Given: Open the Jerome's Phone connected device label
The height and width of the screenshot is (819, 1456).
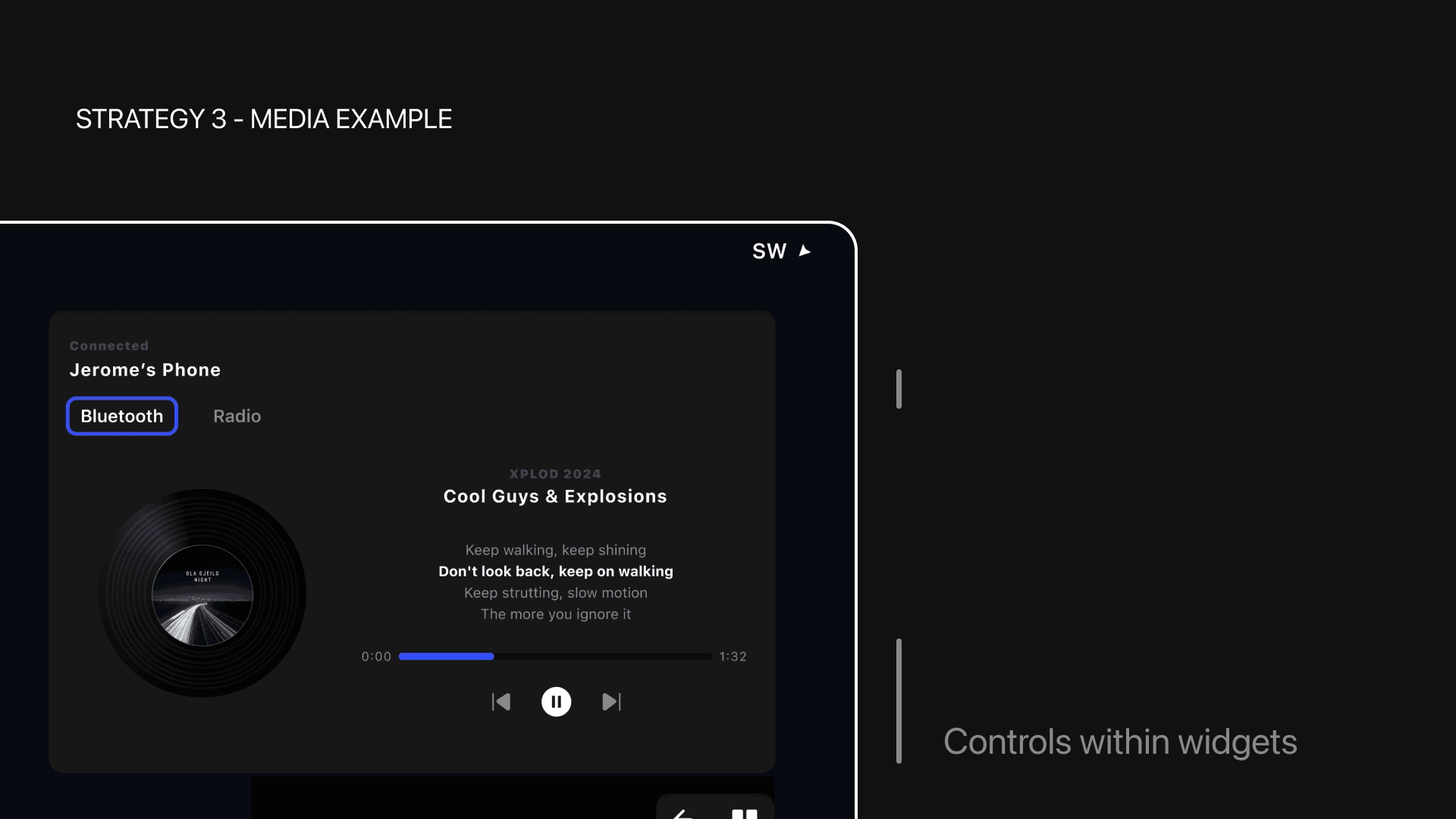Looking at the screenshot, I should point(145,370).
